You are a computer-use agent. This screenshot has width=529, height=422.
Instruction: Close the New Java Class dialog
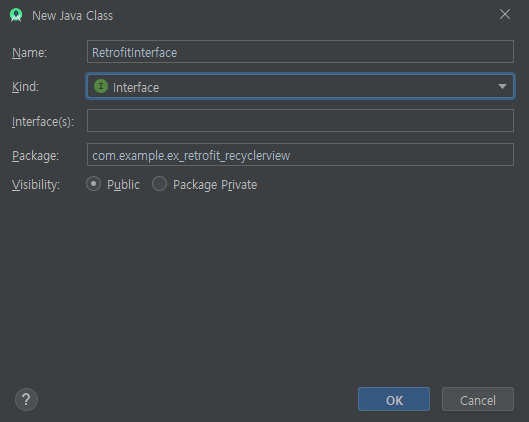click(x=505, y=14)
